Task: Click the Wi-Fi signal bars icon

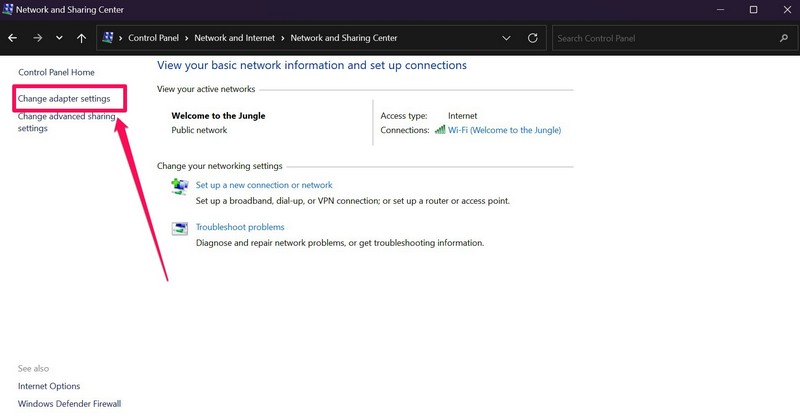Action: point(440,130)
